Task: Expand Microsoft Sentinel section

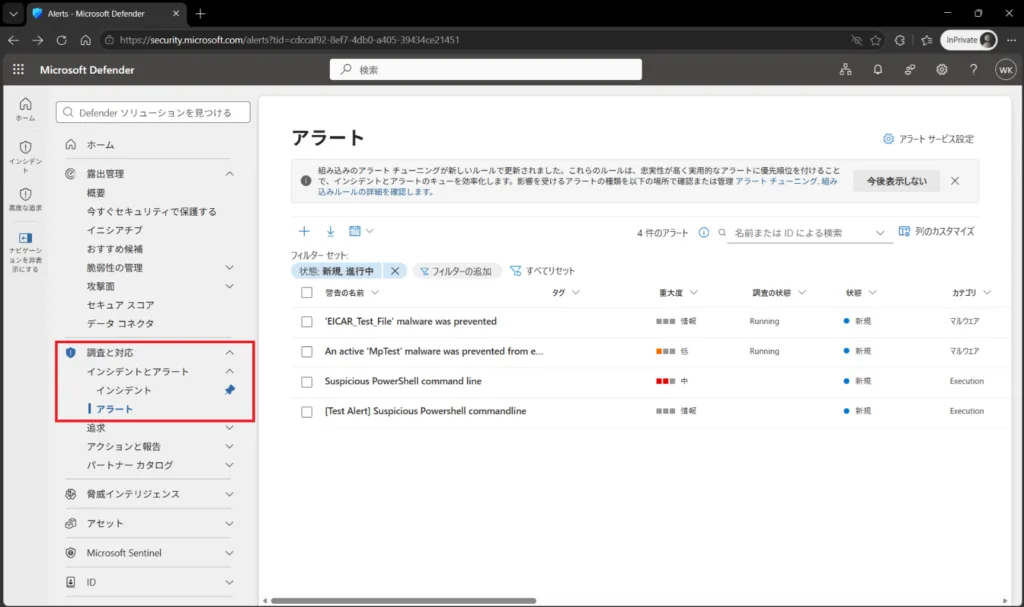Action: pos(230,553)
